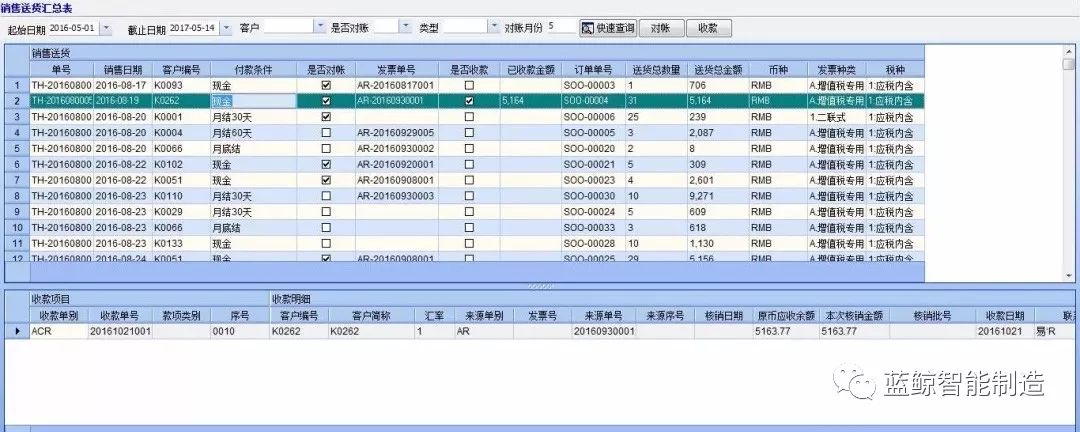Image resolution: width=1080 pixels, height=432 pixels.
Task: Enable 是否收款 checkbox for order SOO-00023
Action: tap(469, 178)
